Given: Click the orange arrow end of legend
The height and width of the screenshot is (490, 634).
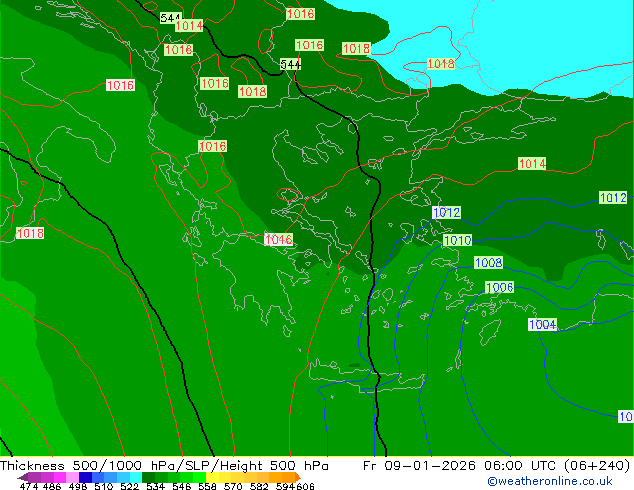Looking at the screenshot, I should click(298, 477).
